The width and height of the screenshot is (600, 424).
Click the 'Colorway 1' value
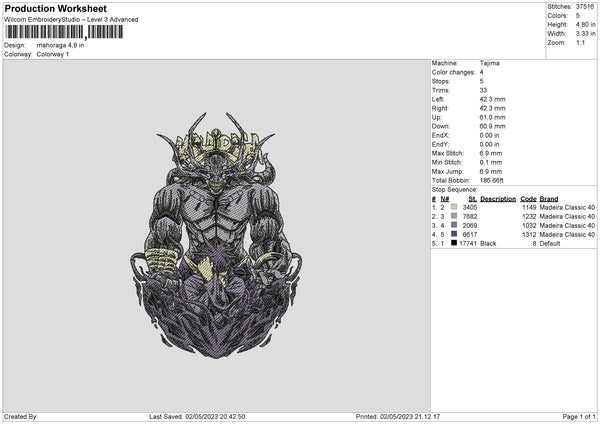pyautogui.click(x=53, y=54)
